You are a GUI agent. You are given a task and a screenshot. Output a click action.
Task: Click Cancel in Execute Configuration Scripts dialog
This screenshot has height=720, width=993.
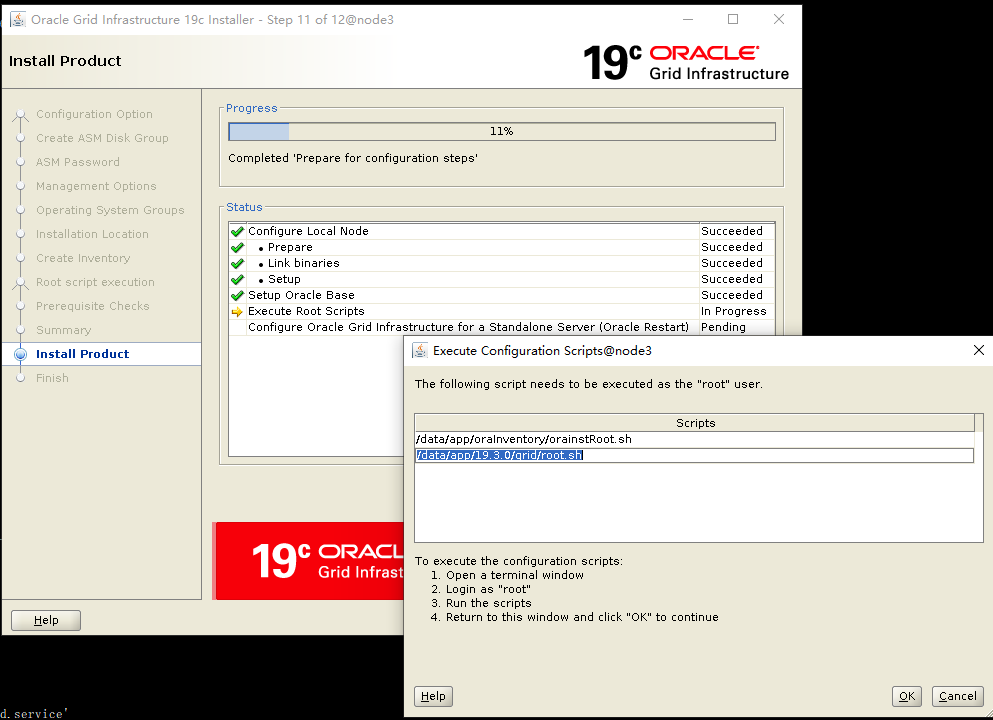click(958, 696)
